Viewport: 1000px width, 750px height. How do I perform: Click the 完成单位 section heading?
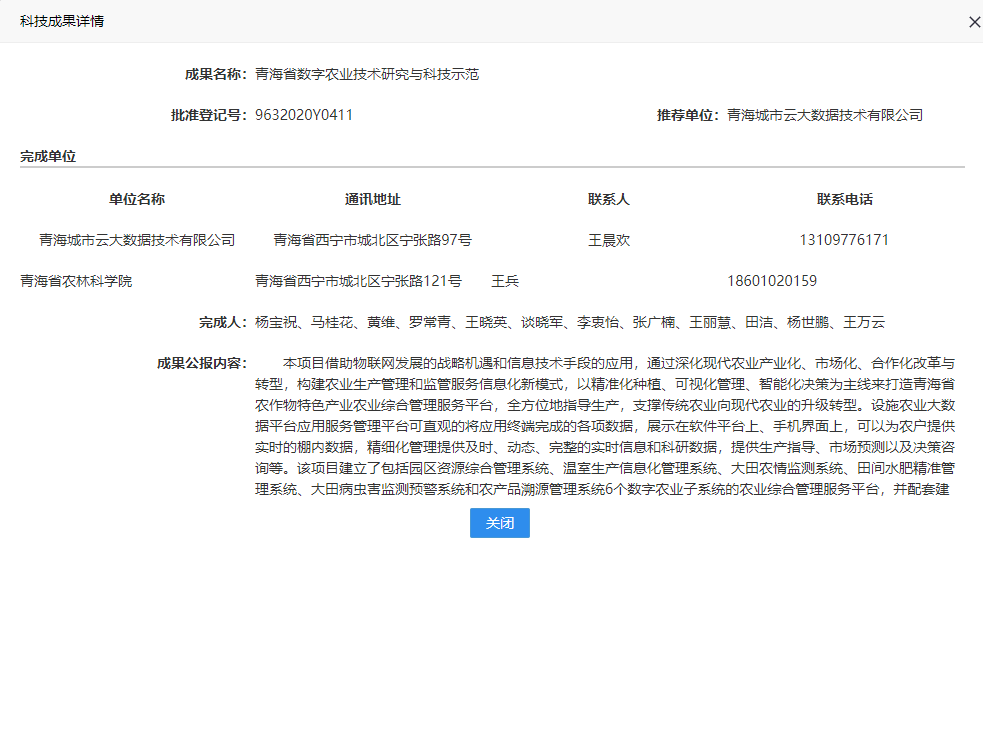tap(48, 156)
